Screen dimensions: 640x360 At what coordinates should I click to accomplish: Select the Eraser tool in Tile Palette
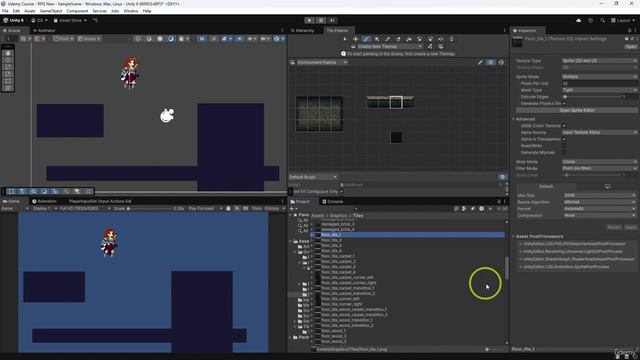click(398, 39)
